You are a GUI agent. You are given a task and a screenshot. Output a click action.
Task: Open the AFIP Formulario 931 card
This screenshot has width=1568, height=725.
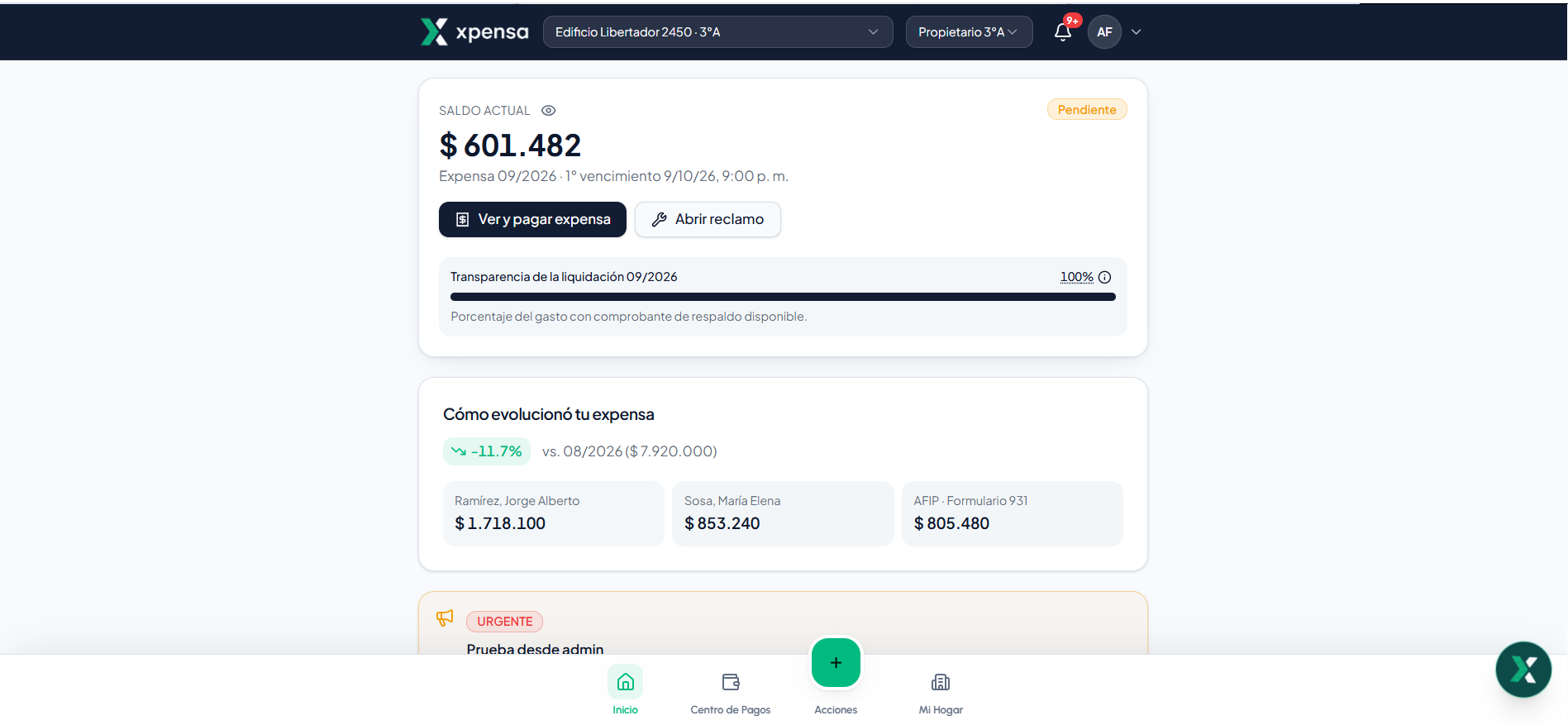pos(1012,513)
